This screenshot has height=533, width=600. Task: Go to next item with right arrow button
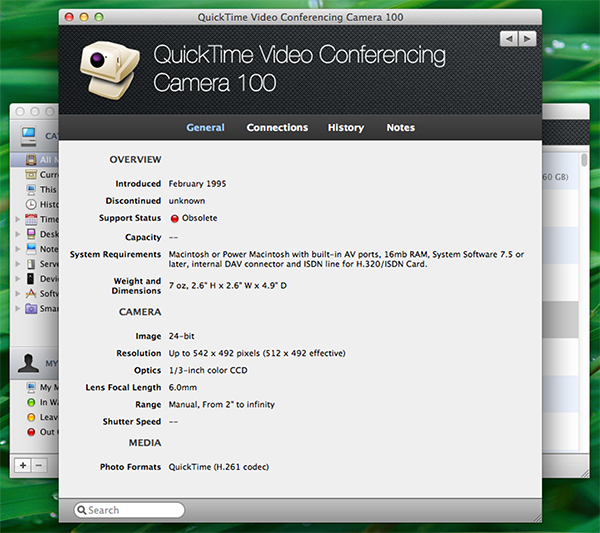point(527,39)
